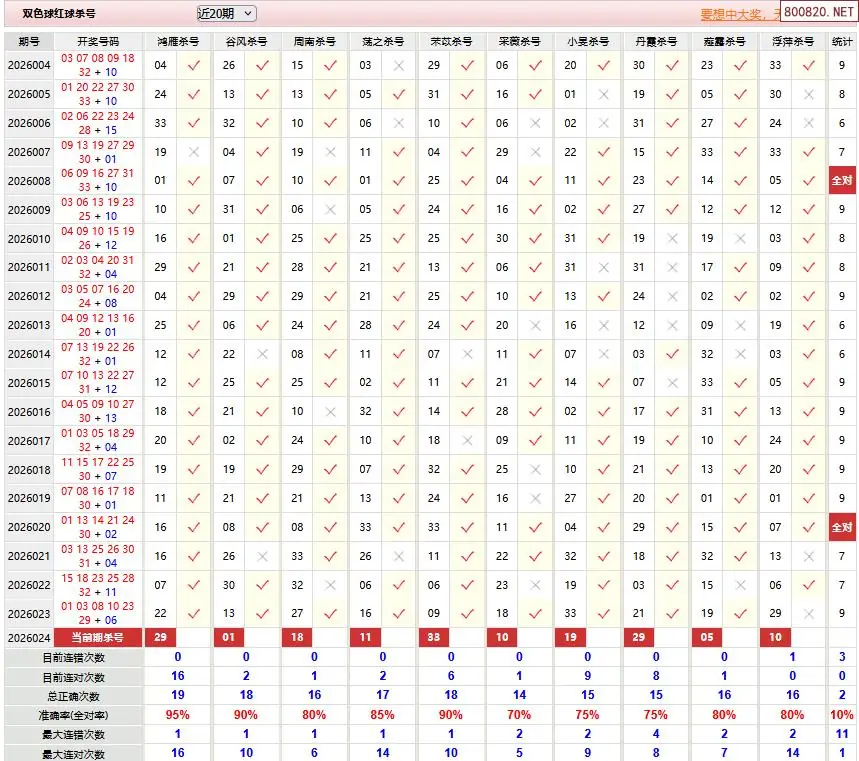
Task: Select the 开奖号码 column header
Action: tap(98, 41)
